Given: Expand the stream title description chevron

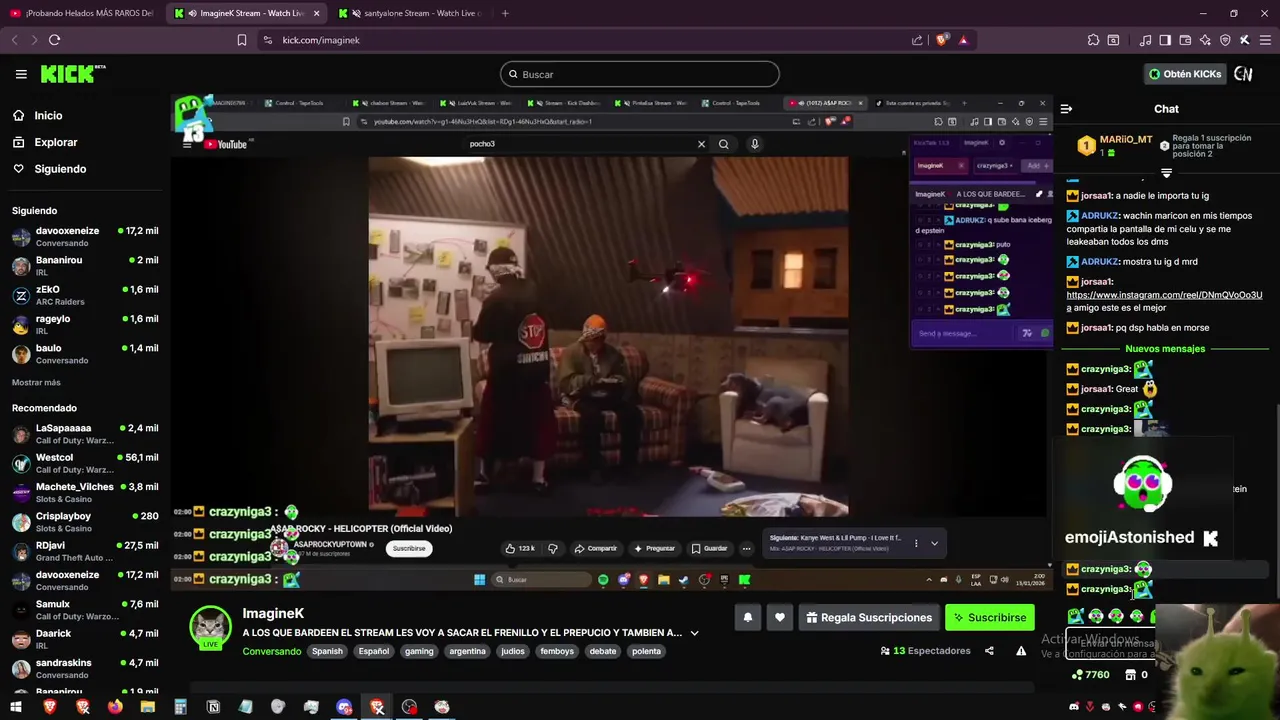Looking at the screenshot, I should pos(694,633).
